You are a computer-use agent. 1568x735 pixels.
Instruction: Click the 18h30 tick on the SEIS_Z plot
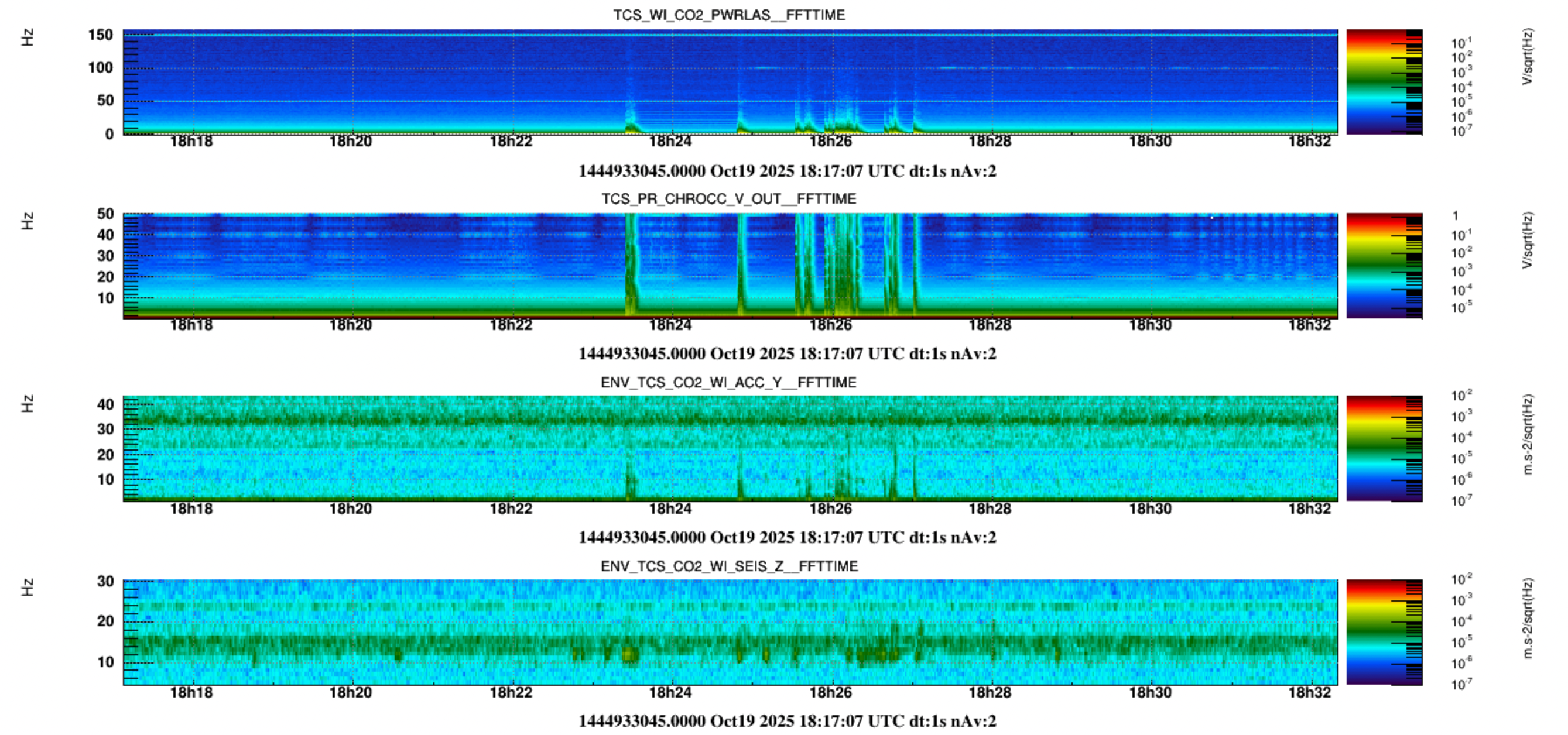(x=1150, y=693)
